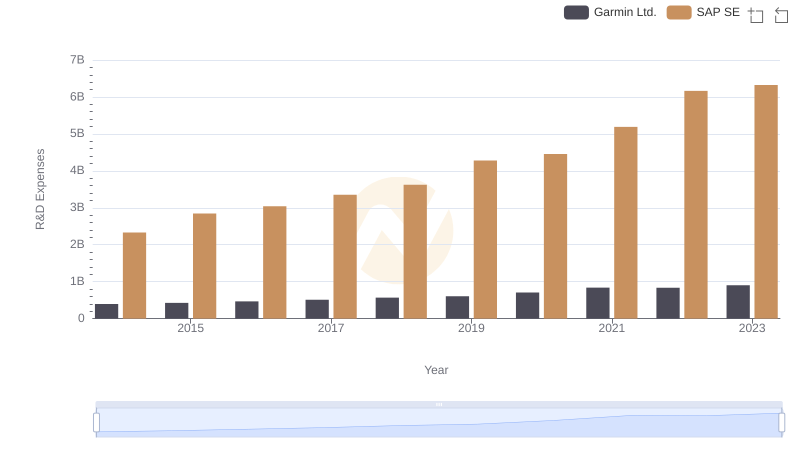The width and height of the screenshot is (800, 461).
Task: Click the Year axis title
Action: (x=436, y=370)
